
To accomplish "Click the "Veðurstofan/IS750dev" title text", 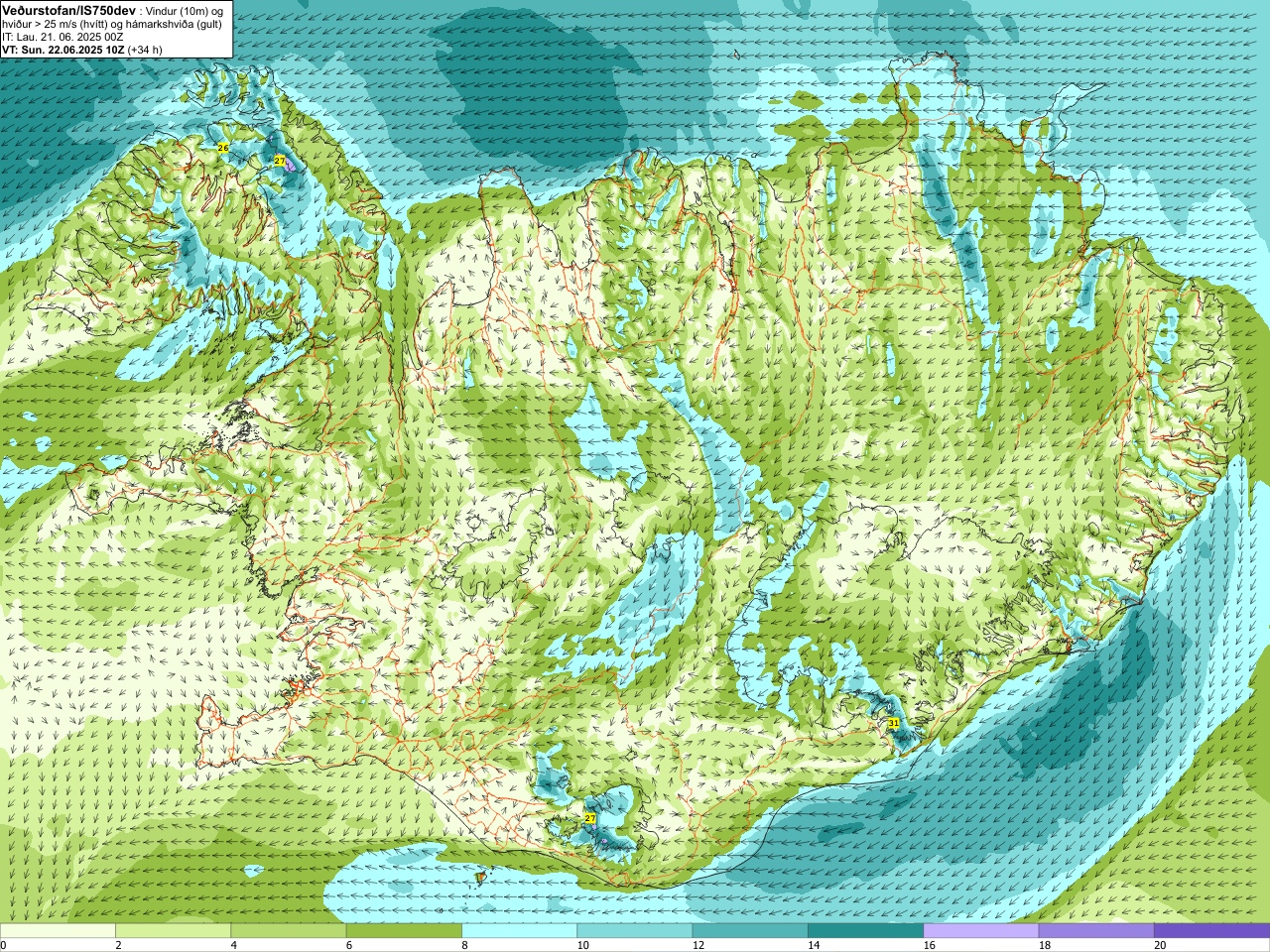I will coord(69,10).
